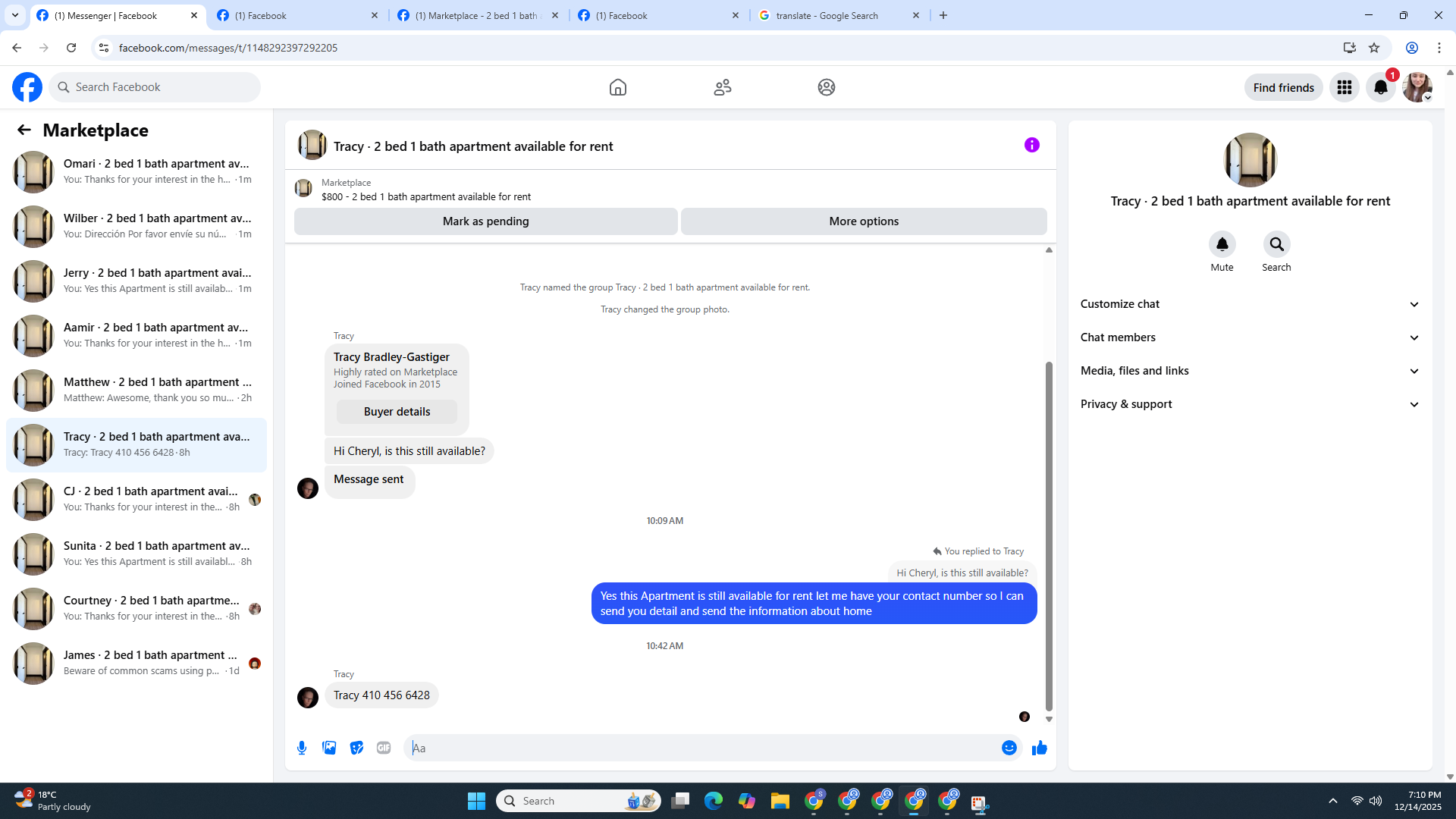Image resolution: width=1456 pixels, height=819 pixels.
Task: Open the GIF picker icon
Action: (x=384, y=748)
